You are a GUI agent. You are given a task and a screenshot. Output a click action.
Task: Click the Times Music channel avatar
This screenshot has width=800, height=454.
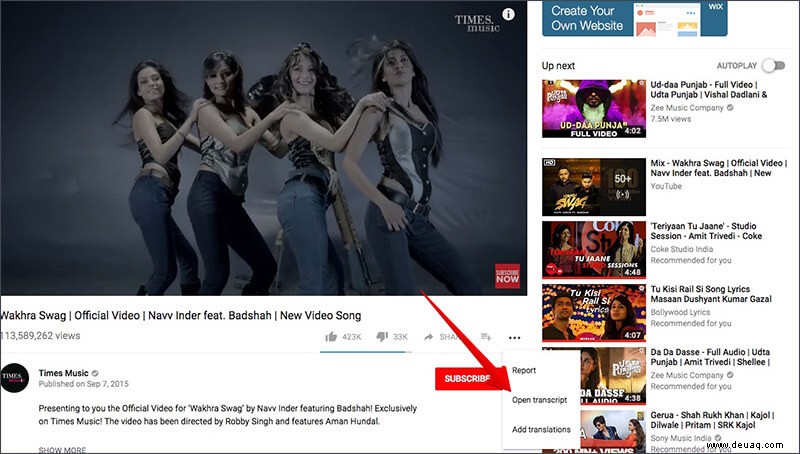click(x=14, y=378)
